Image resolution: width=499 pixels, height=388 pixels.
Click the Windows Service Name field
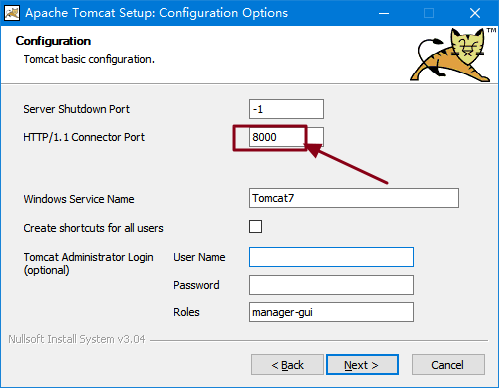click(x=354, y=198)
